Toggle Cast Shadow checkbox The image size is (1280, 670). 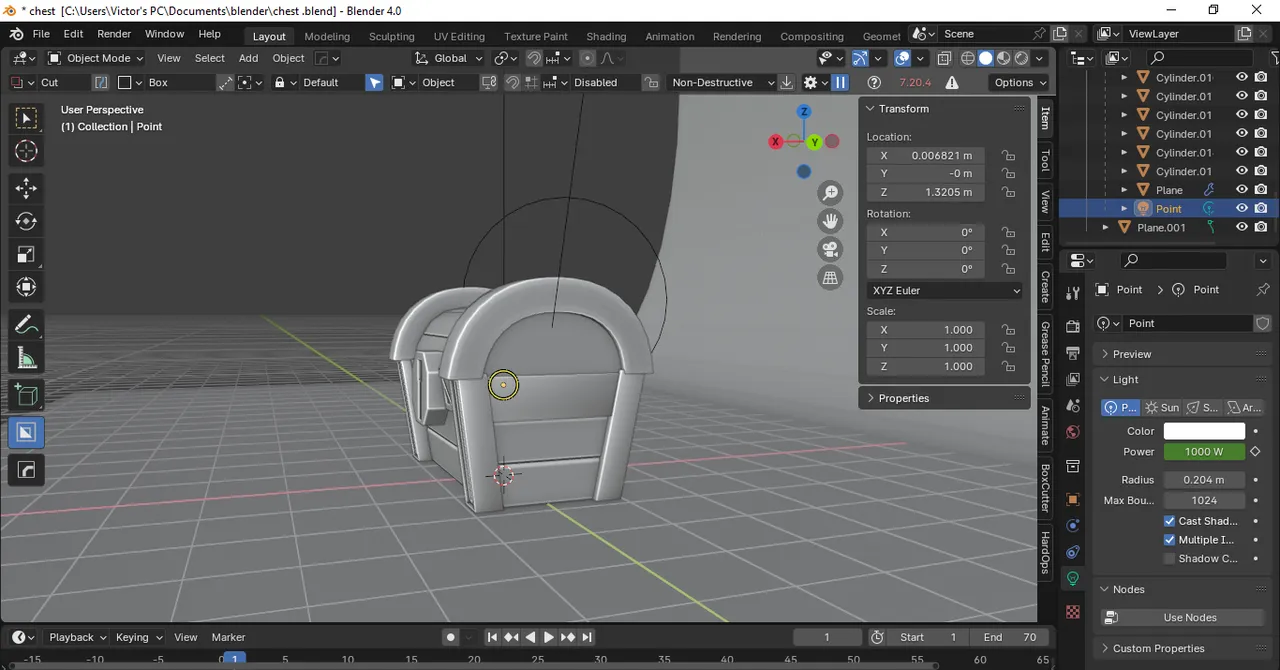pos(1170,521)
